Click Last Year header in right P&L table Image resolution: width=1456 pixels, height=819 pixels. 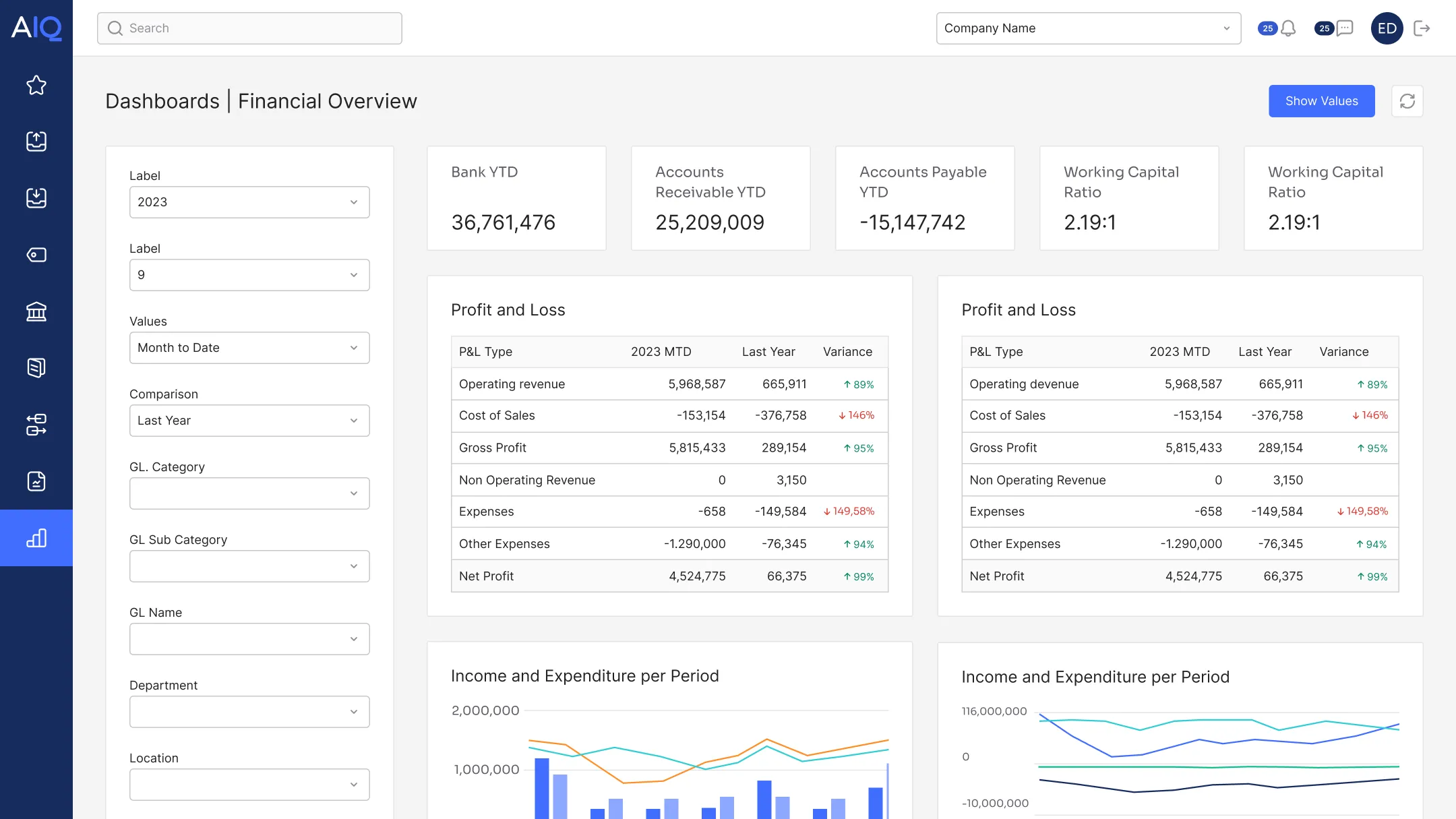[1265, 352]
